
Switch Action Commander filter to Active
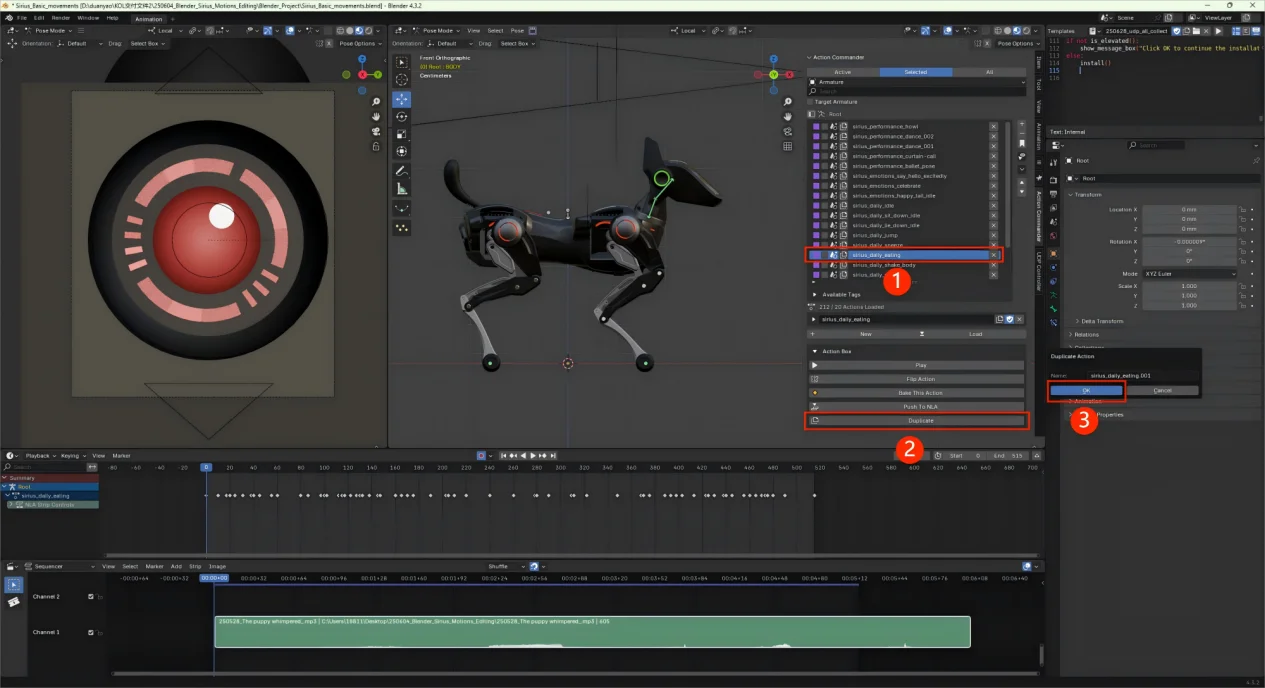pos(843,72)
